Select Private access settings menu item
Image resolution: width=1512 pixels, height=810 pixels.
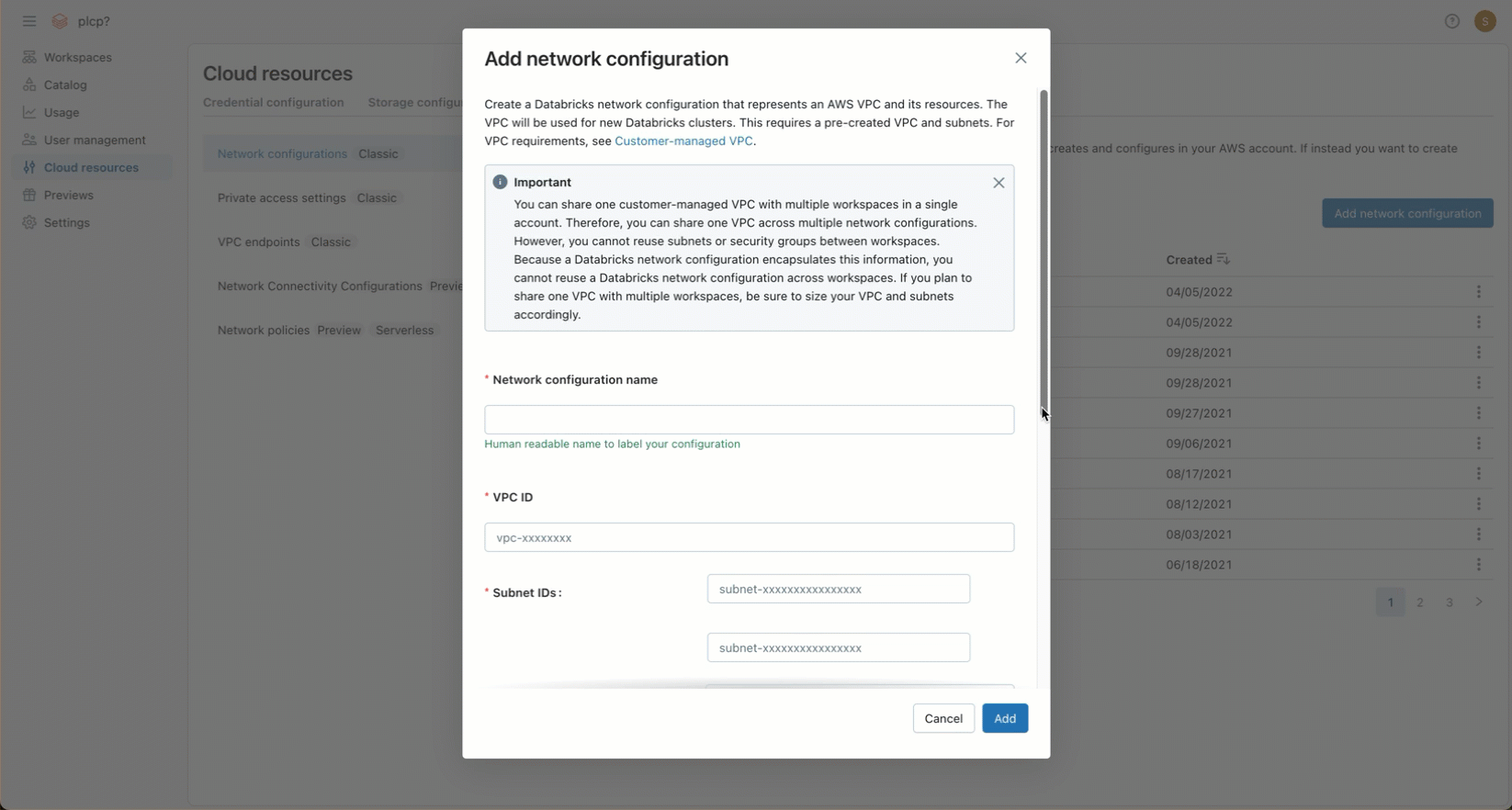(282, 198)
